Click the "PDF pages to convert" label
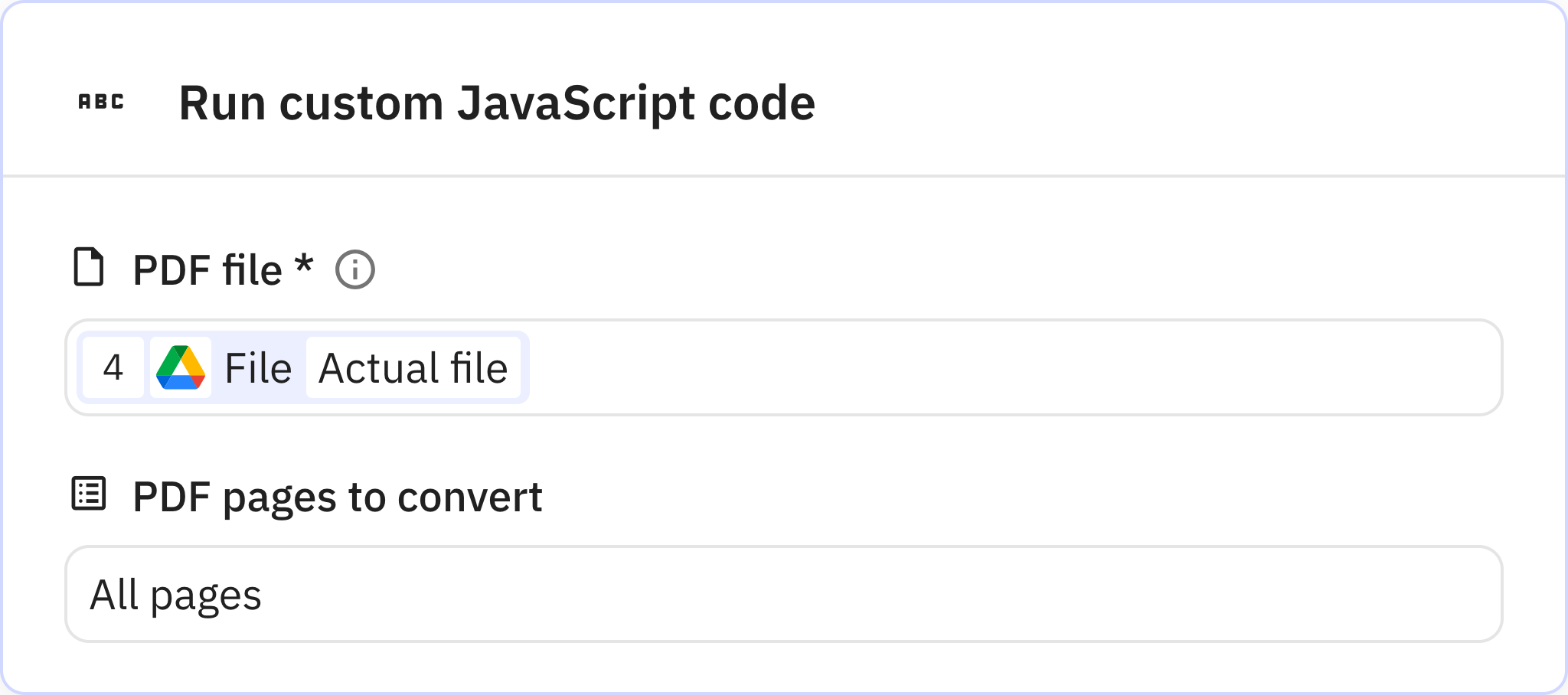 click(337, 497)
